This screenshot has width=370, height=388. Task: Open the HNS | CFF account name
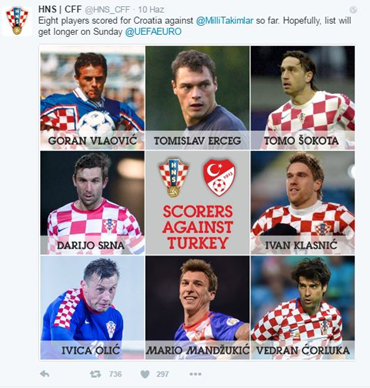tap(60, 9)
